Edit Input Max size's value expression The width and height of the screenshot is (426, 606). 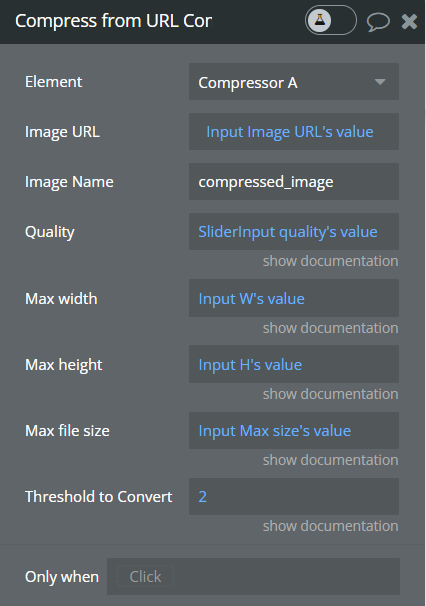[x=274, y=431]
